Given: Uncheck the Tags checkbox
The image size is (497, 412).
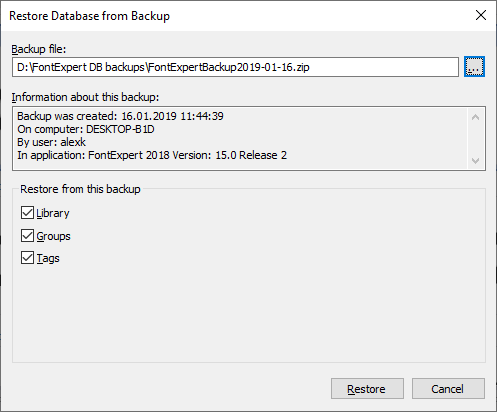Looking at the screenshot, I should coord(27,258).
